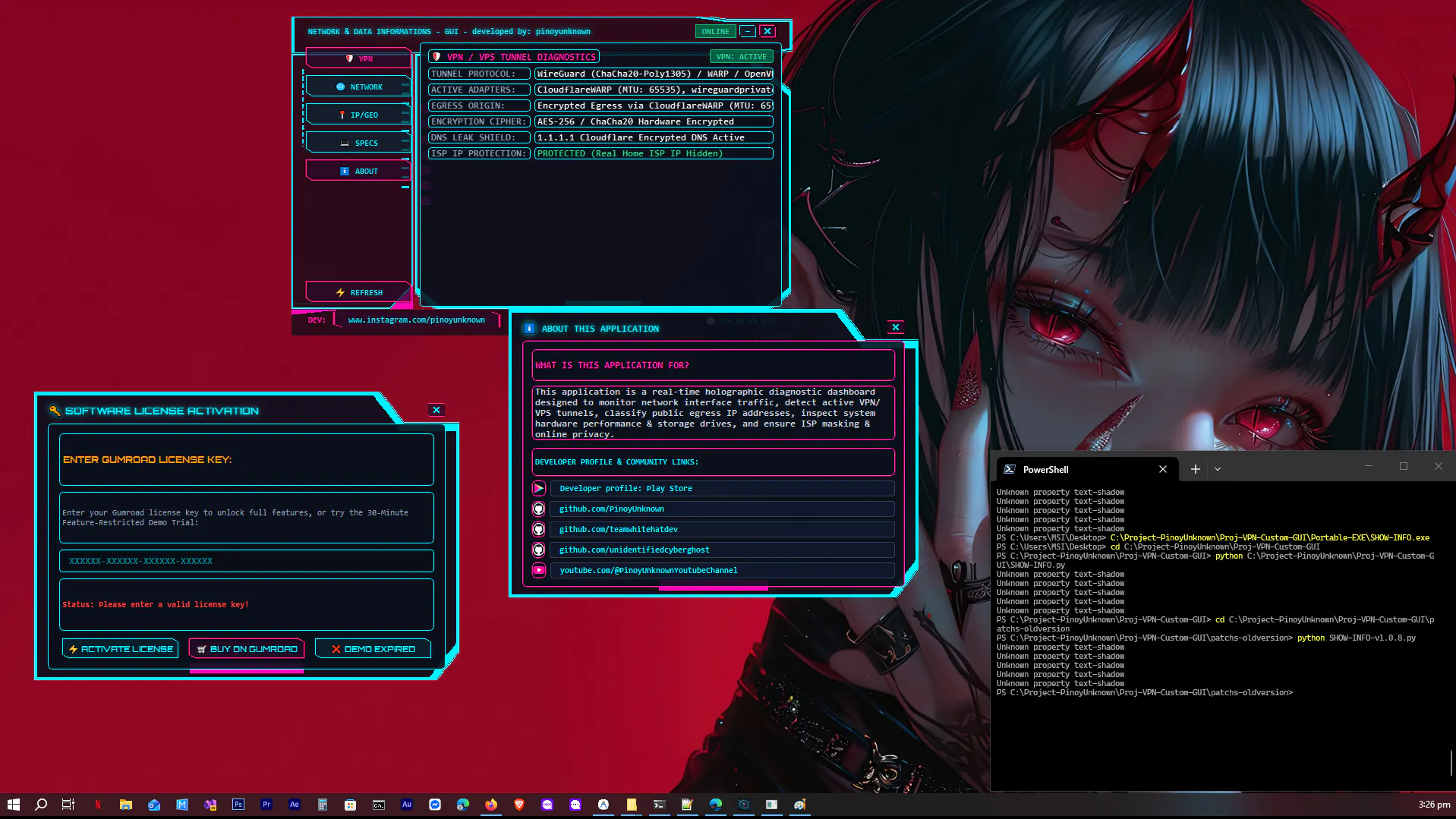Select the PowerShell terminal tab
Image resolution: width=1456 pixels, height=819 pixels.
point(1086,469)
